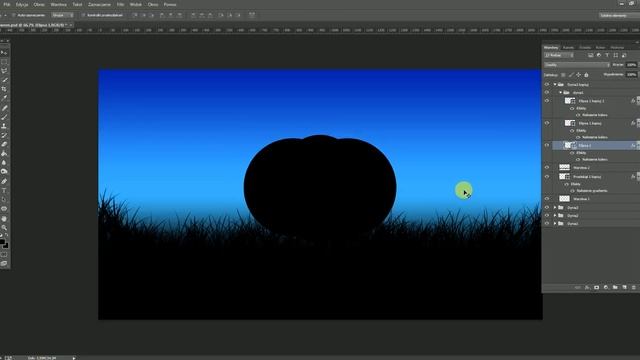Close the open document tab
The height and width of the screenshot is (360, 640).
pos(71,25)
